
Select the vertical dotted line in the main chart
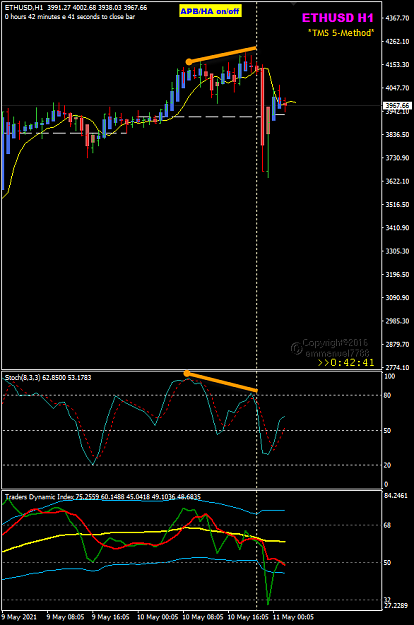pos(256,185)
